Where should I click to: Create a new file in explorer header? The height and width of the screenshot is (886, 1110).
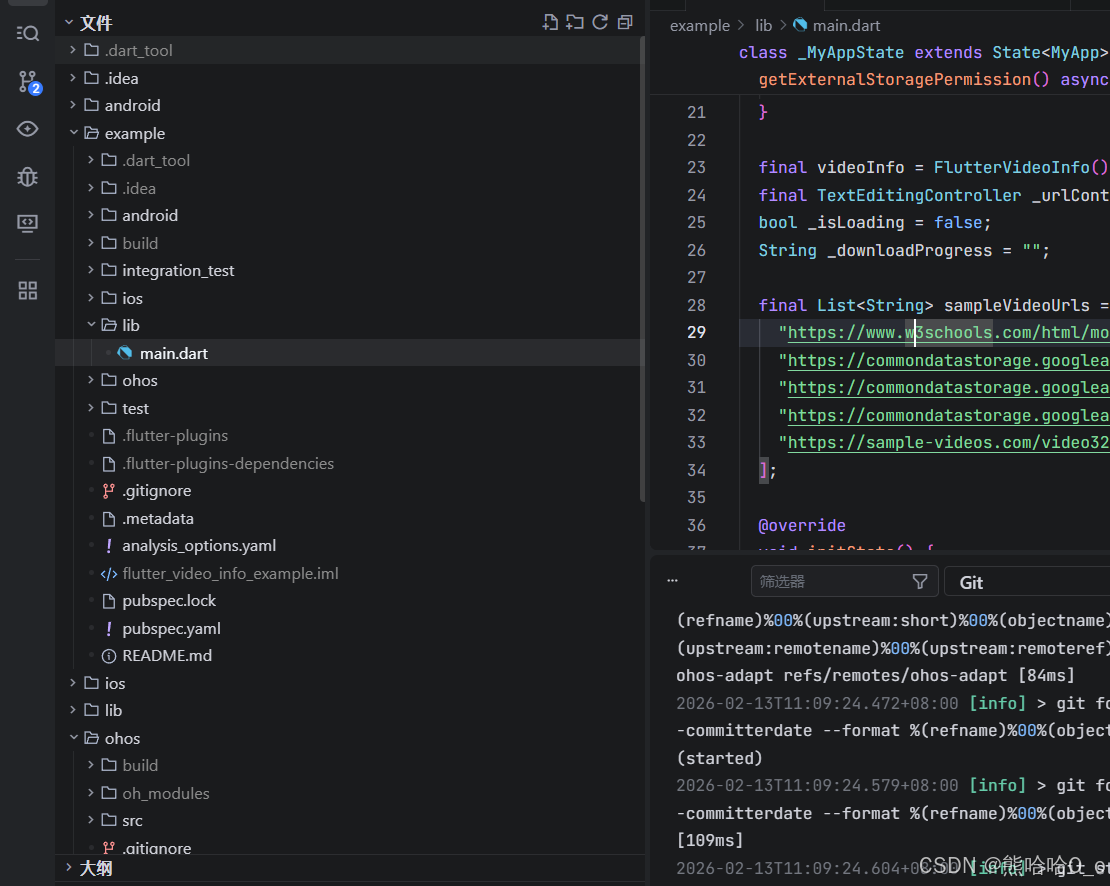point(550,23)
